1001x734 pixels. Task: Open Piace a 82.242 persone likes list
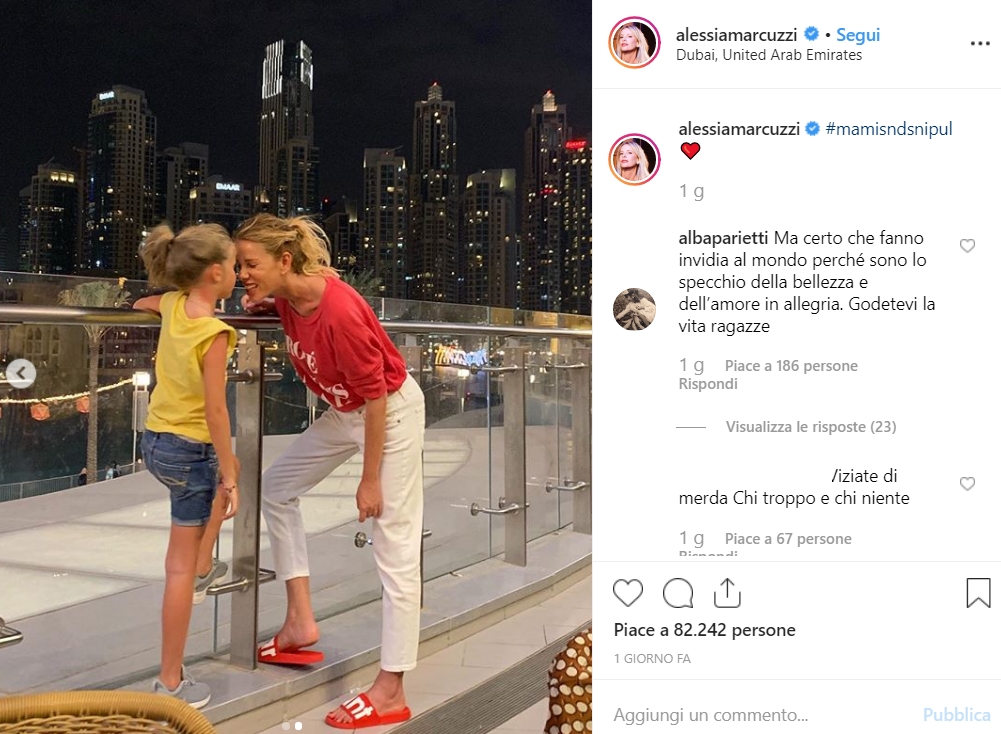coord(704,630)
